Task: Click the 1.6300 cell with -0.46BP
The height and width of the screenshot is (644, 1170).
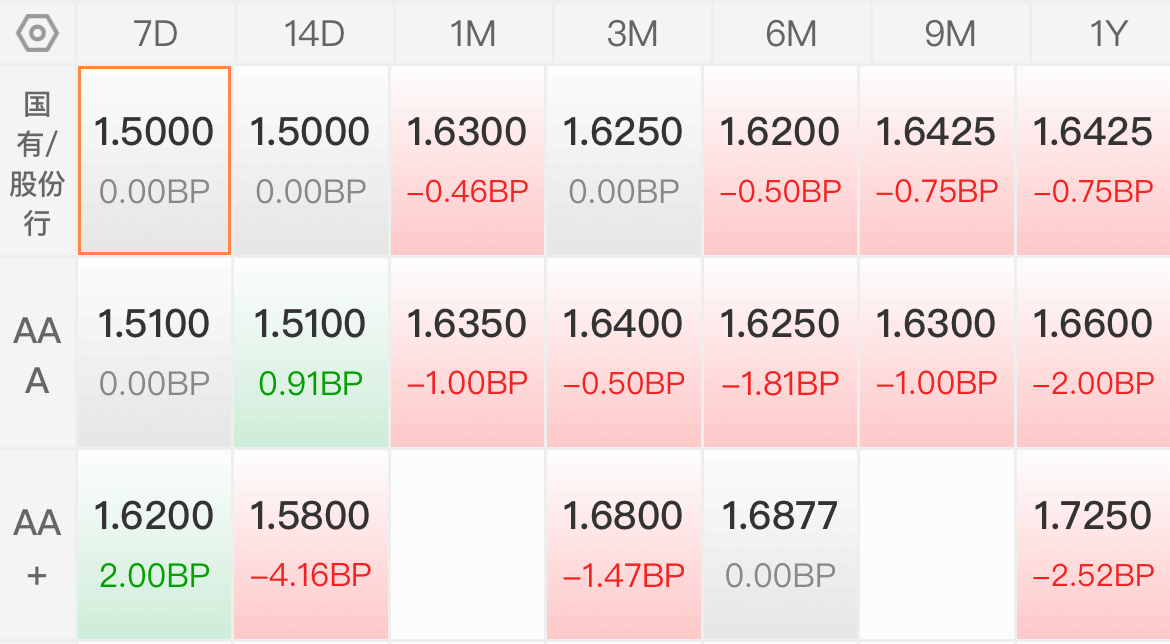Action: pyautogui.click(x=467, y=160)
